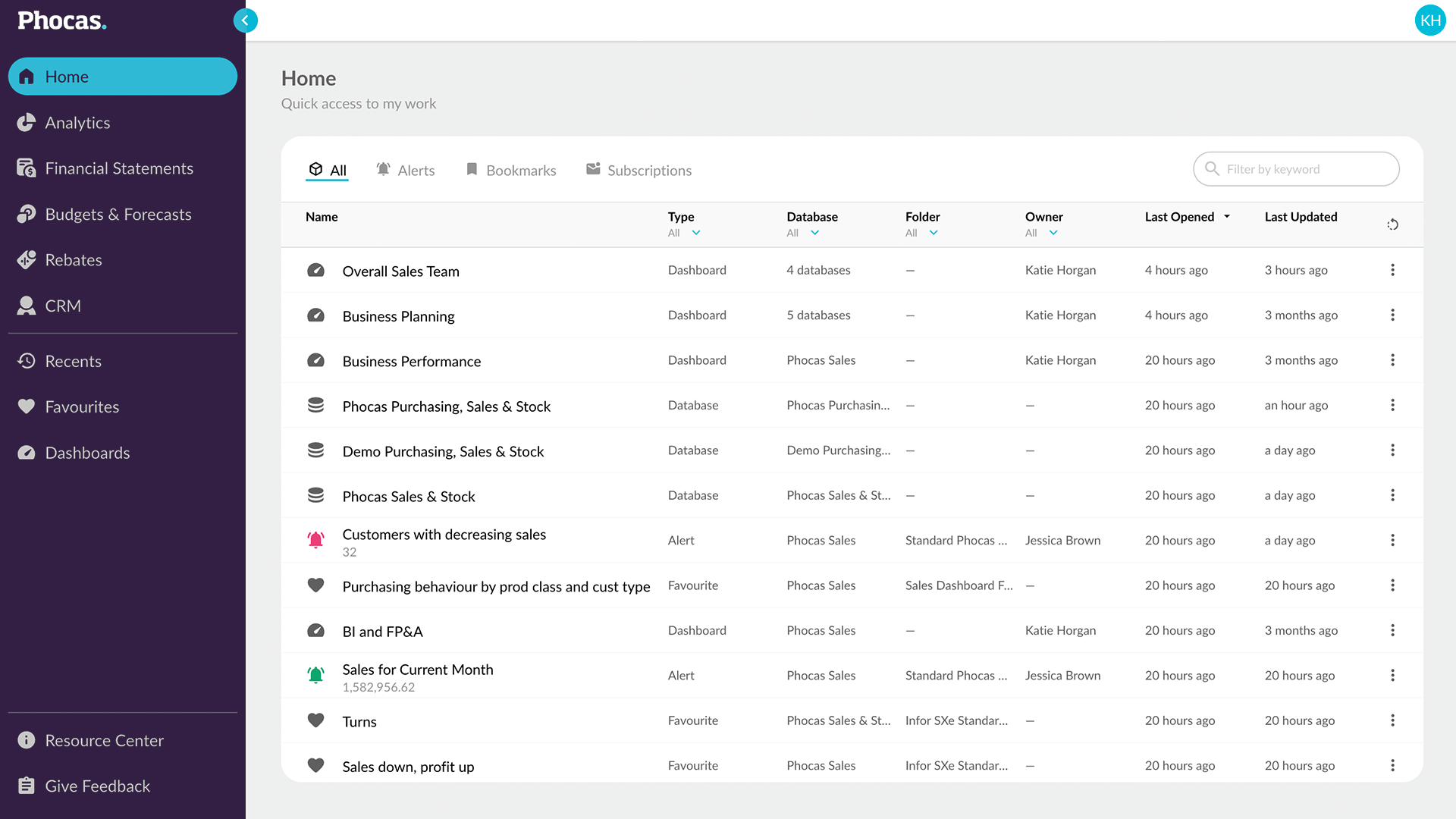Open three-dot menu for Business Performance row
This screenshot has height=819, width=1456.
(1392, 360)
